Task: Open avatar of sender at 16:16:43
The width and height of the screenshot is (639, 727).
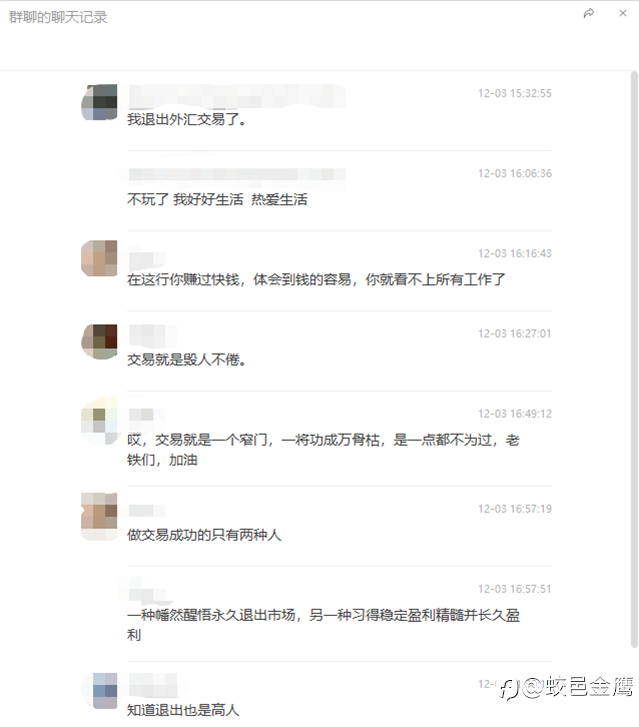Action: [x=99, y=258]
